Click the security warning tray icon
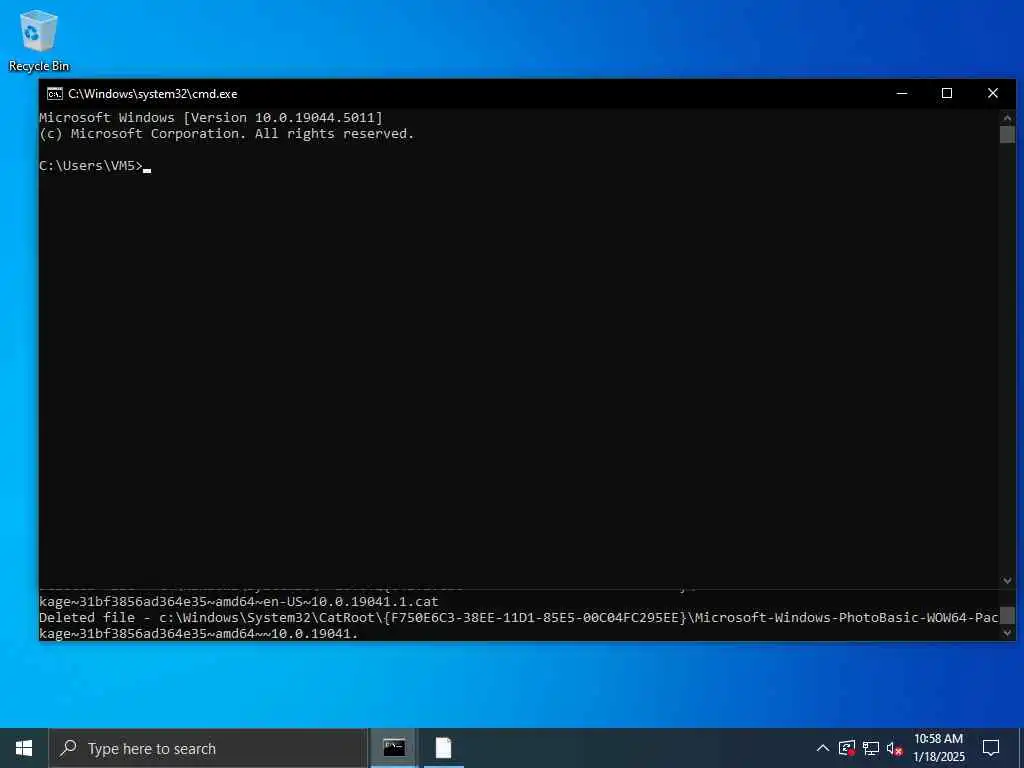The width and height of the screenshot is (1024, 768). click(x=847, y=748)
